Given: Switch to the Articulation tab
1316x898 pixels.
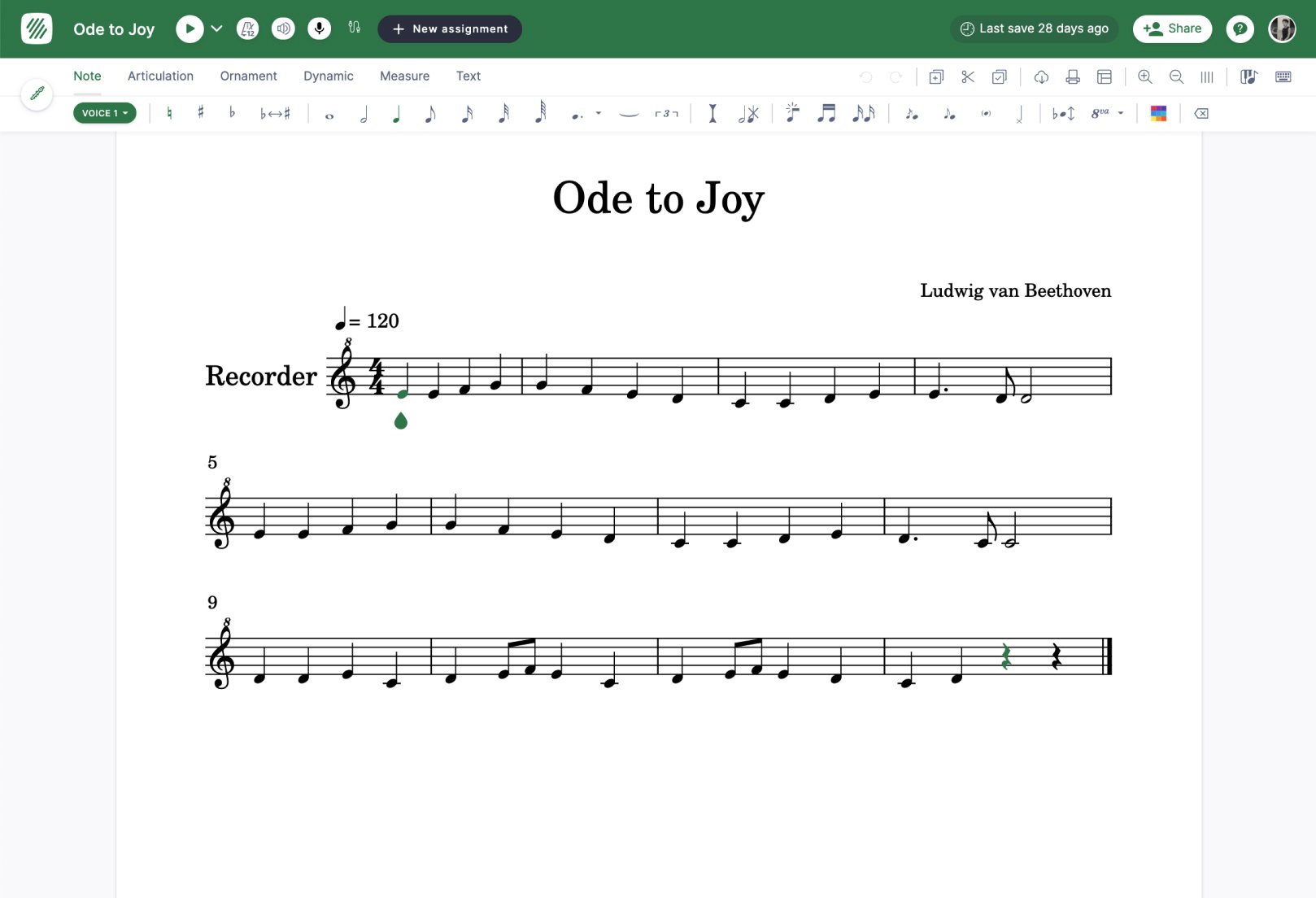Looking at the screenshot, I should pos(160,76).
